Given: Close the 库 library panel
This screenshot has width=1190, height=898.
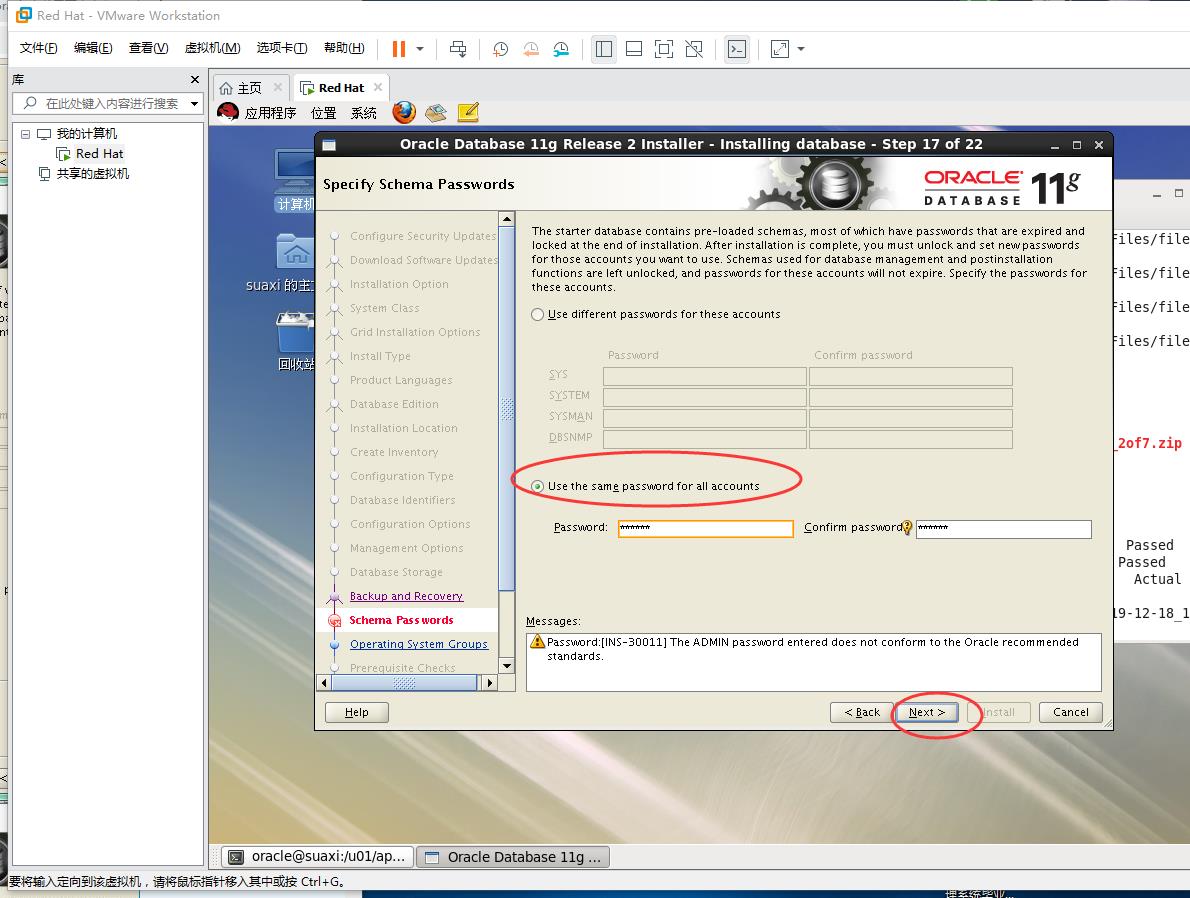Looking at the screenshot, I should pyautogui.click(x=195, y=79).
